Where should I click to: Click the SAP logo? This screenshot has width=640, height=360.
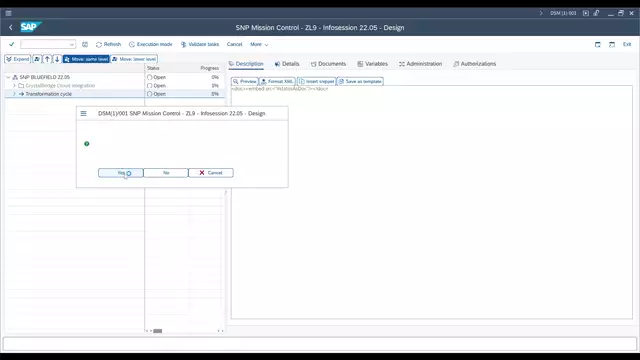tap(31, 27)
